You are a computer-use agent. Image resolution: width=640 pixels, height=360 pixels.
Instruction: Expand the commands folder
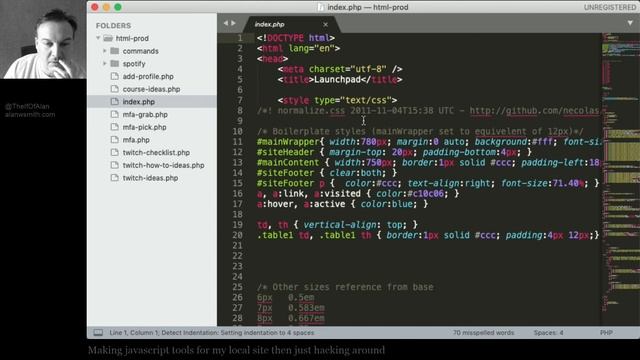pyautogui.click(x=104, y=51)
